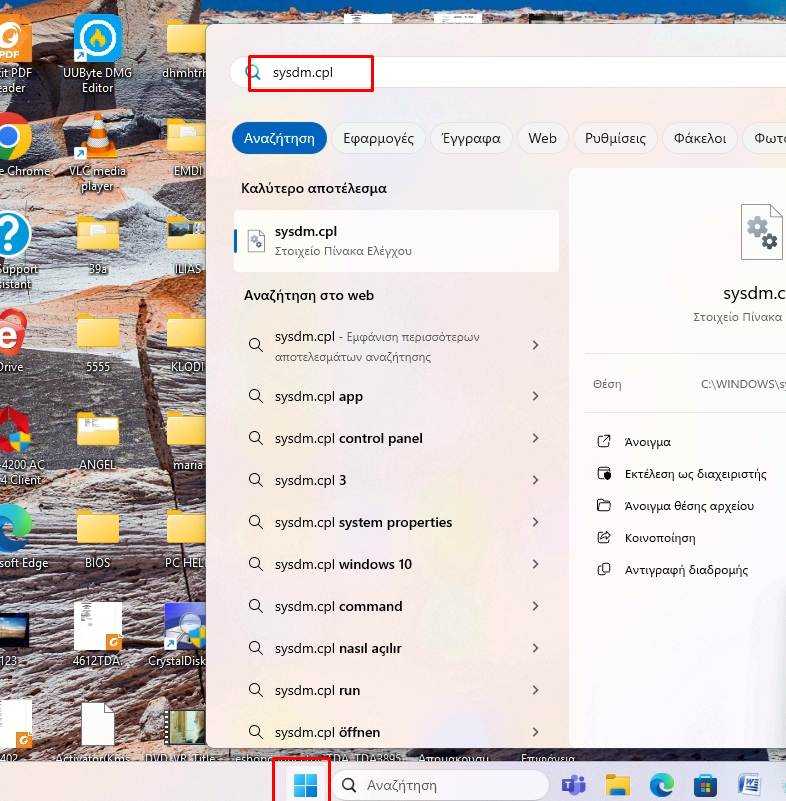The image size is (786, 801).
Task: Open File Explorer from the taskbar
Action: point(617,785)
